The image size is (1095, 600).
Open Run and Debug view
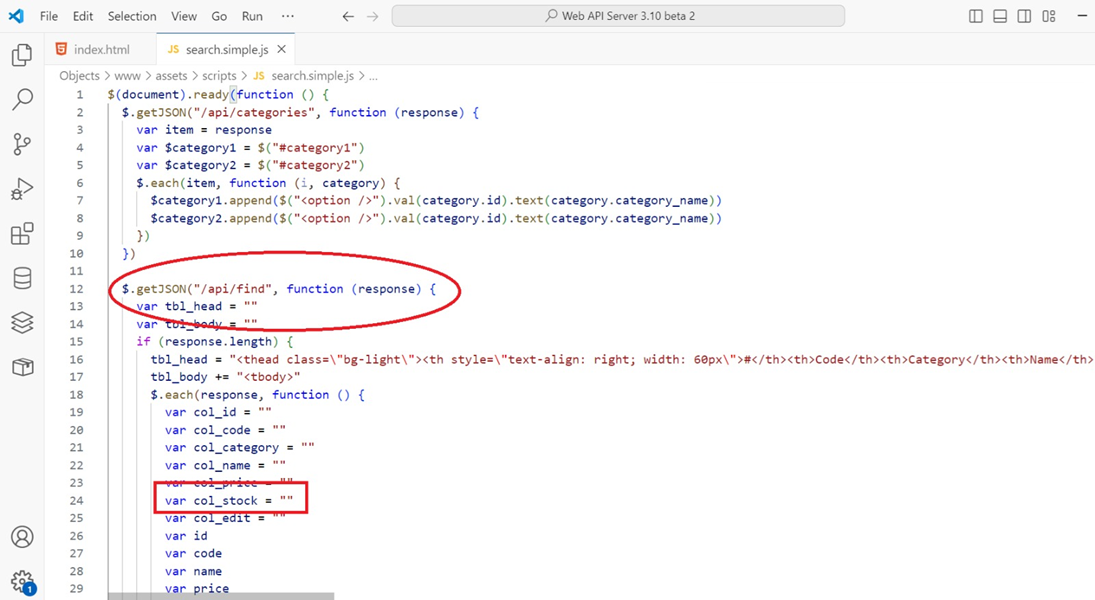click(x=22, y=189)
